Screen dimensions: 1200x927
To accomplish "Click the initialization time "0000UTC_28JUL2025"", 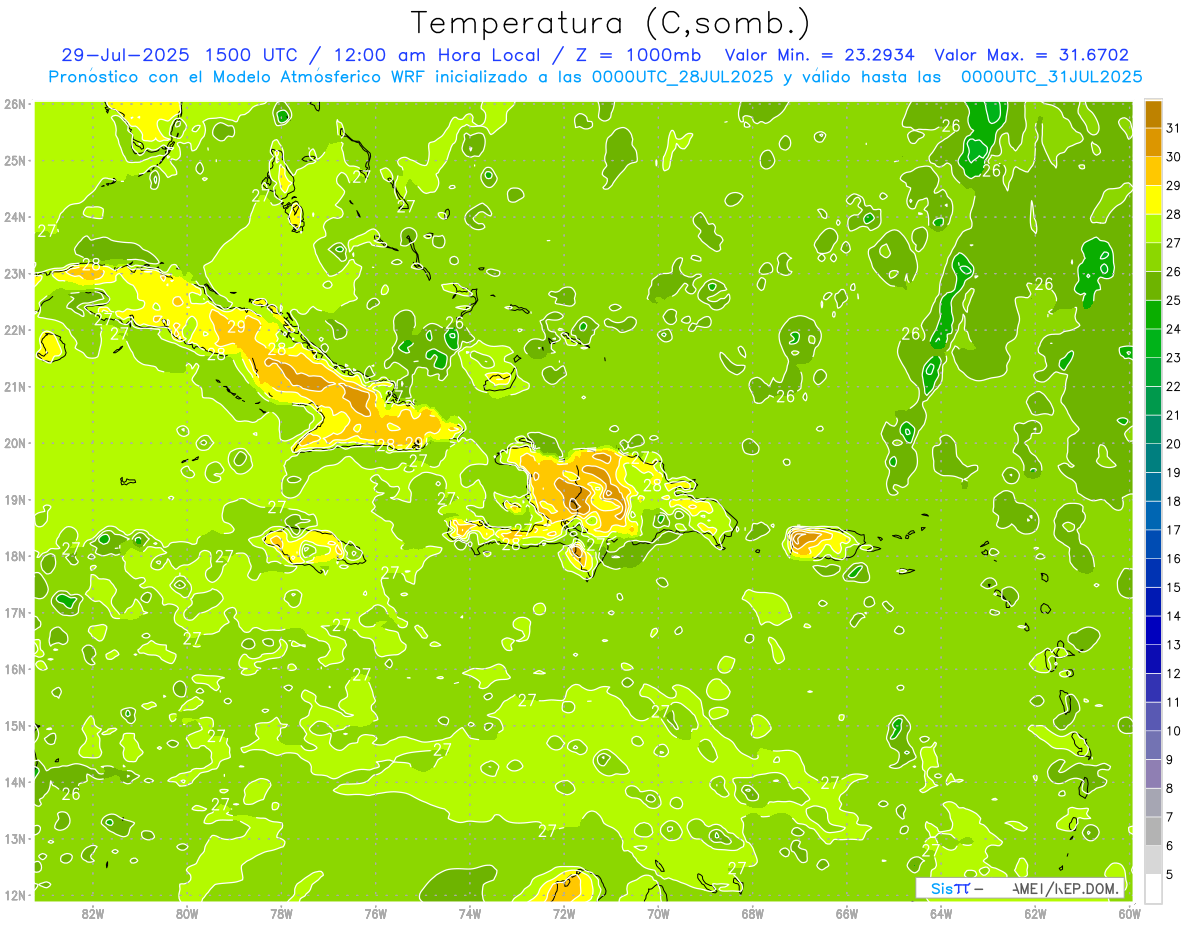I will 683,76.
